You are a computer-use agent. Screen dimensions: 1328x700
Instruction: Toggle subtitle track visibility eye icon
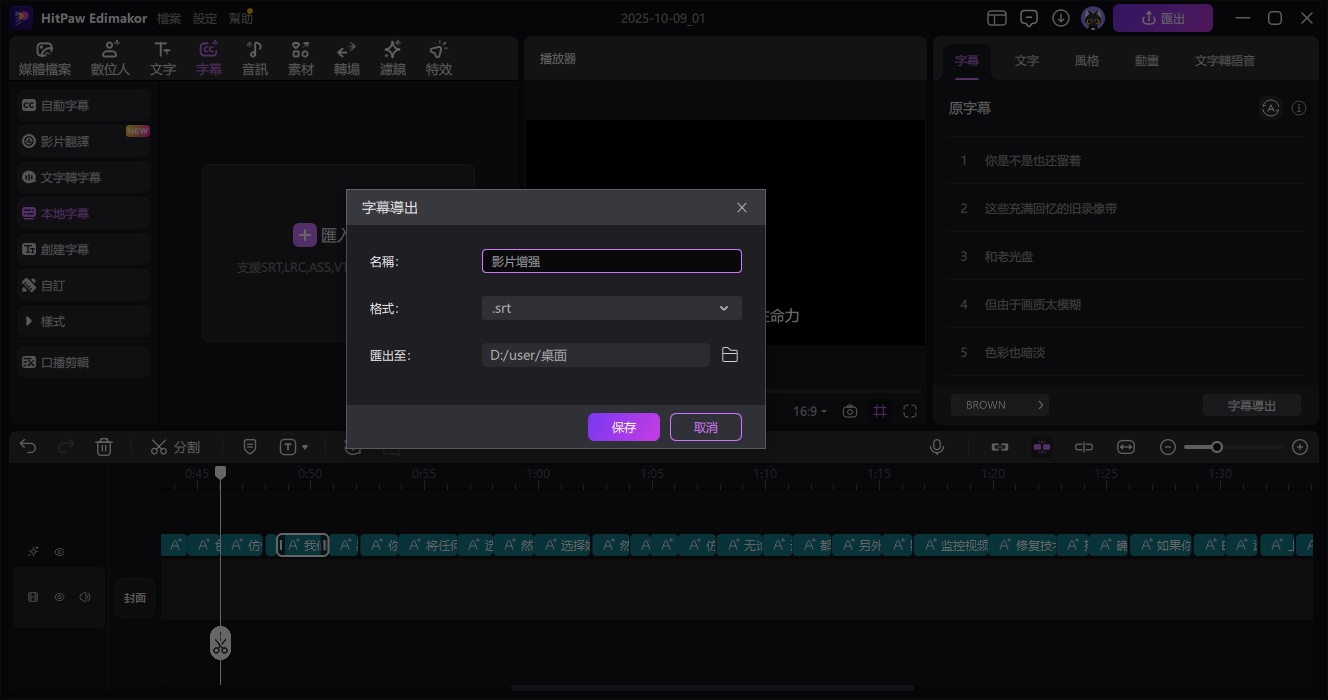click(x=59, y=552)
